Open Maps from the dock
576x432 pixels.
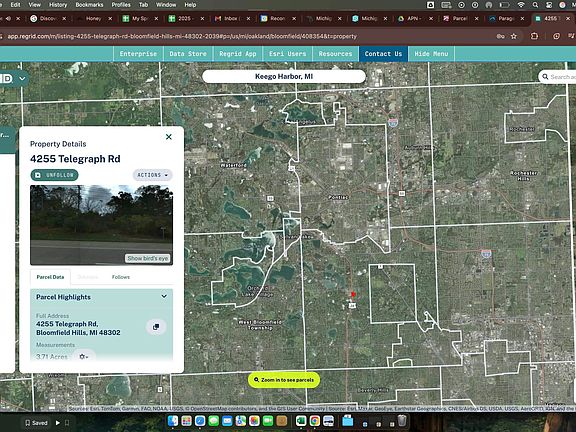point(241,421)
